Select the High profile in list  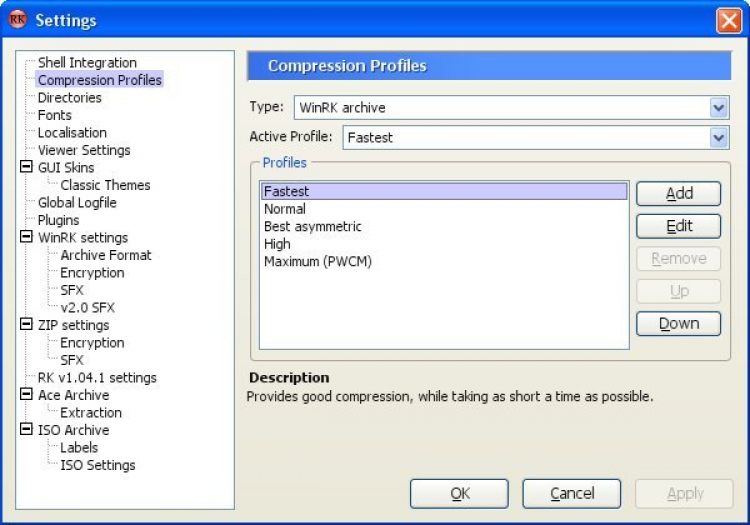[x=444, y=244]
